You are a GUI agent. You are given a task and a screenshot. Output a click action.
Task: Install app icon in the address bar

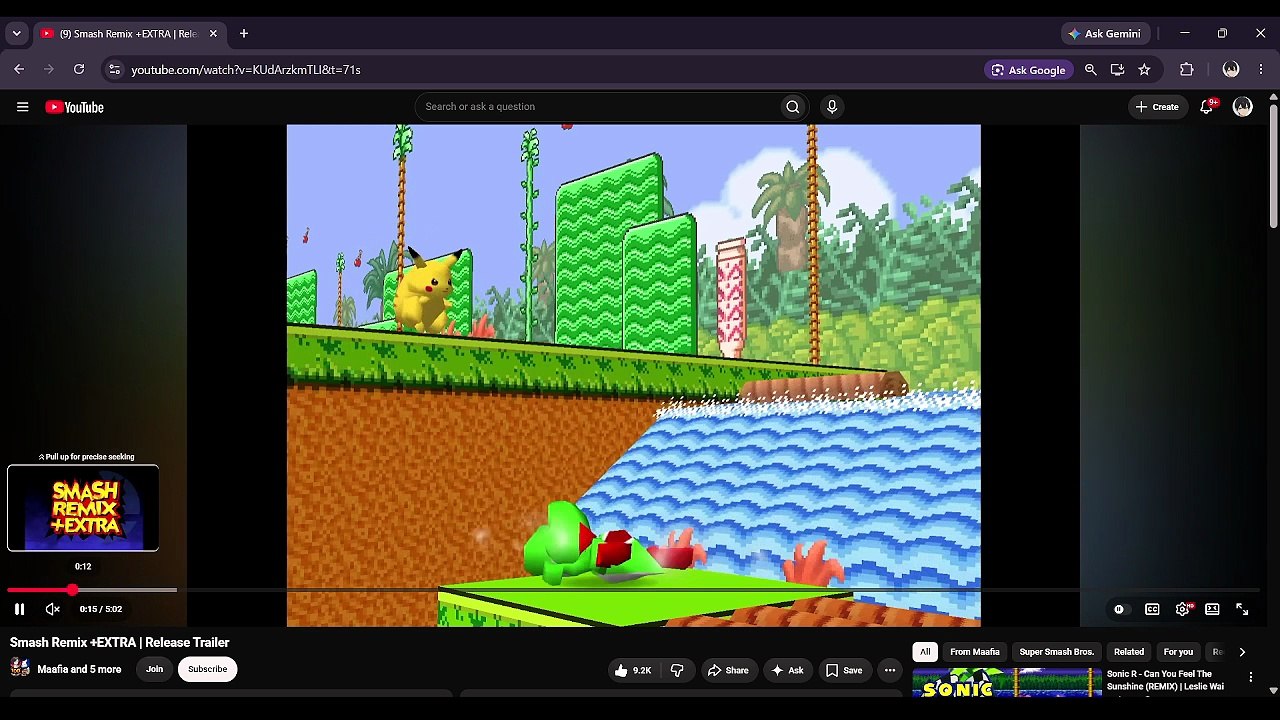(1117, 70)
